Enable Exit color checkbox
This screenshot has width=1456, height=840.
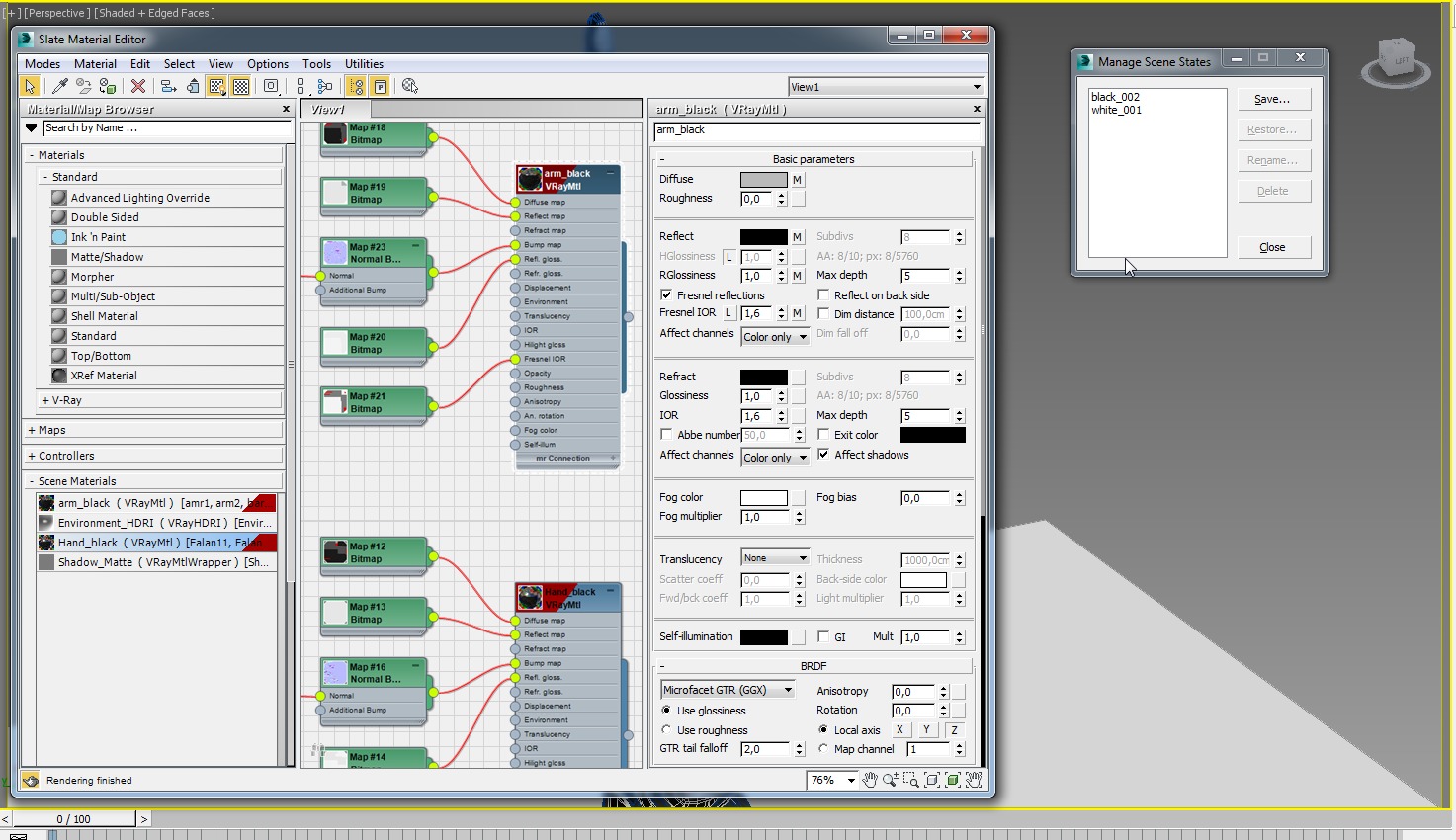823,434
